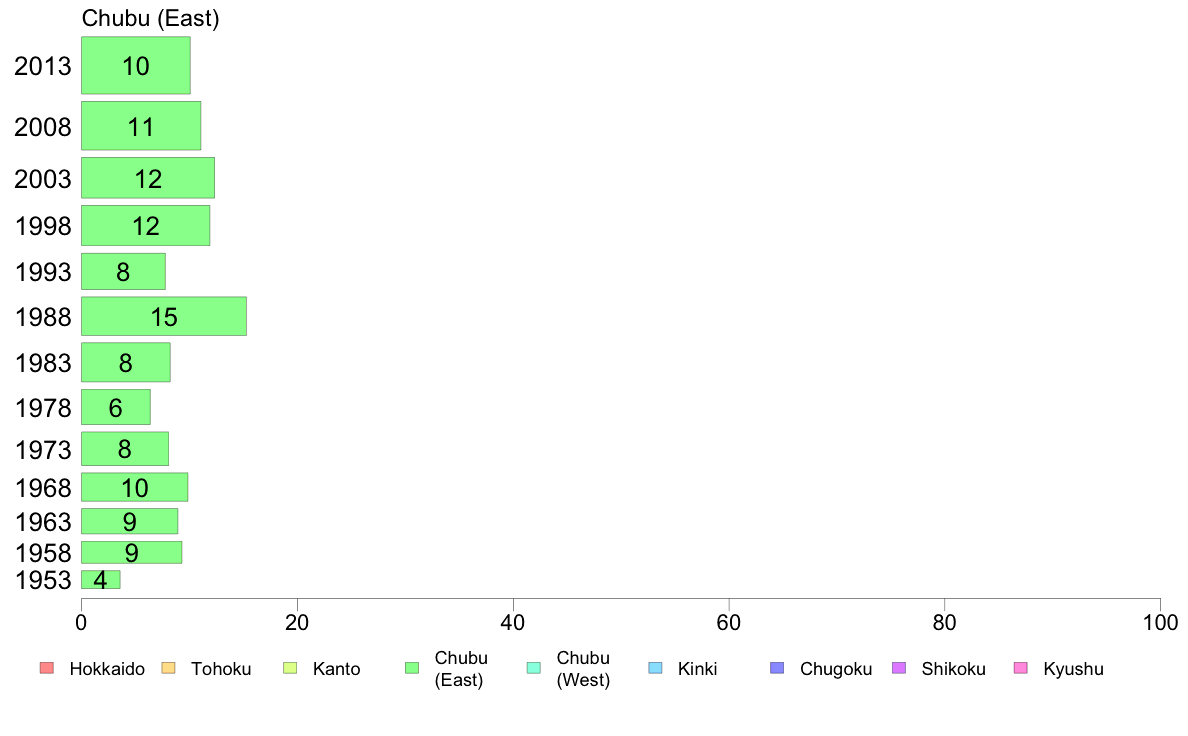Click the Hokkaido legend label text
The image size is (1188, 736).
107,669
